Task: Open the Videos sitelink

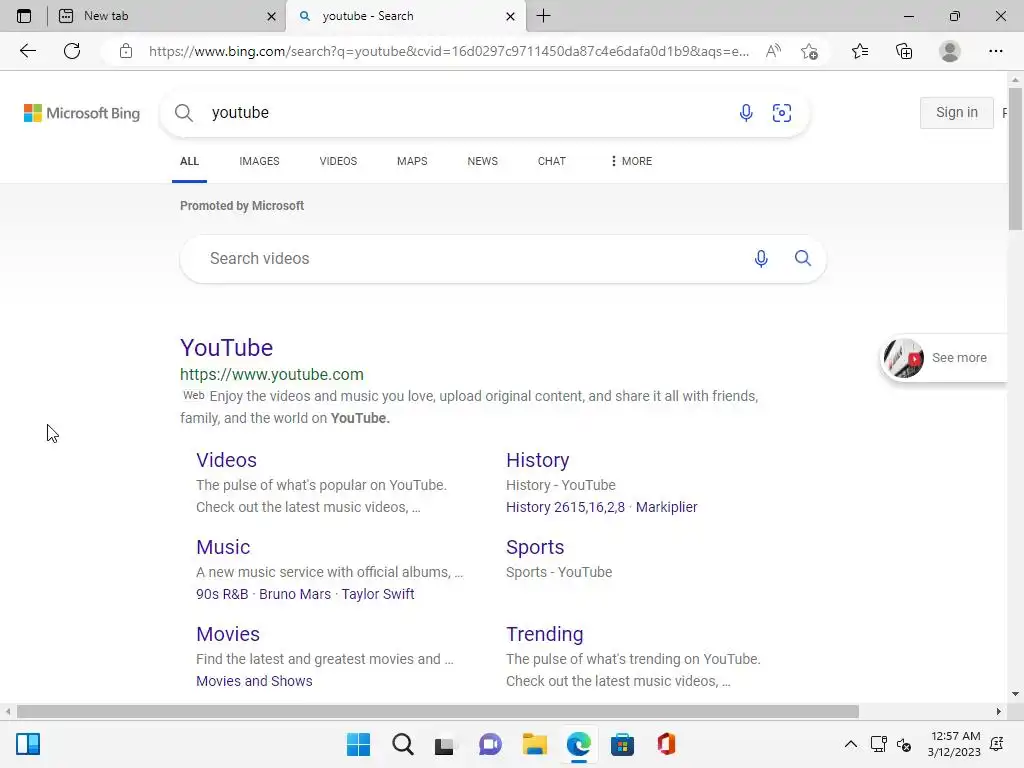Action: 227,460
